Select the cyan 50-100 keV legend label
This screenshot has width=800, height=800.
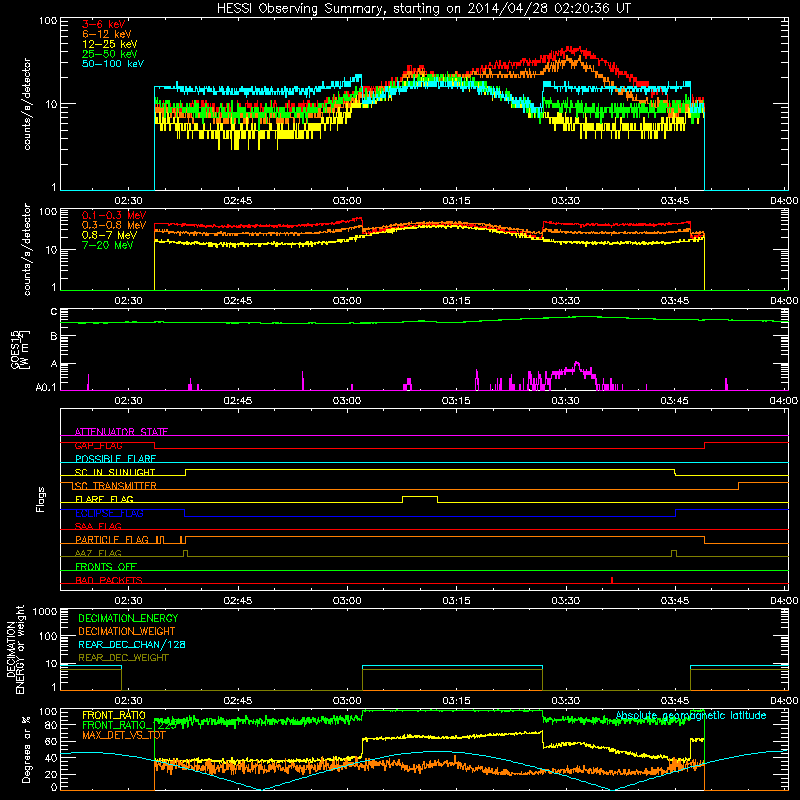(113, 64)
